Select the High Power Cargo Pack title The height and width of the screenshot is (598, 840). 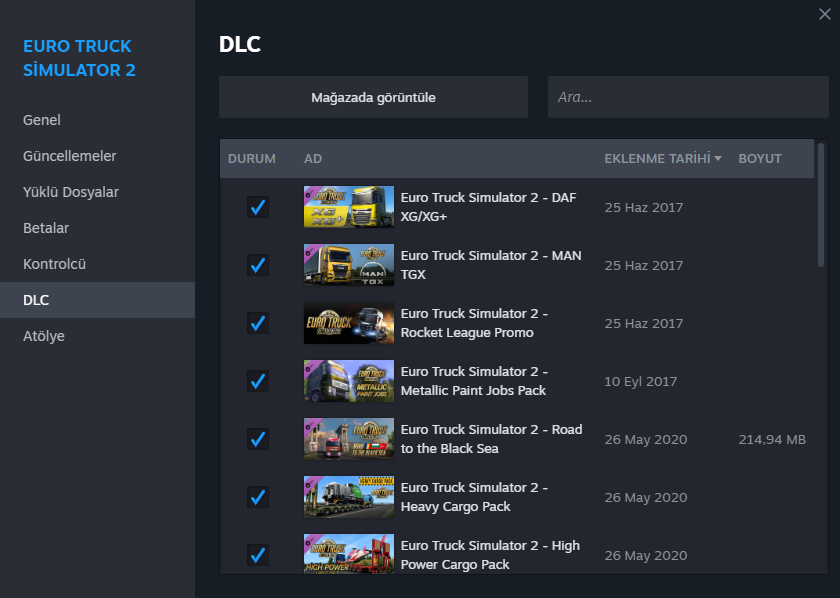(490, 555)
